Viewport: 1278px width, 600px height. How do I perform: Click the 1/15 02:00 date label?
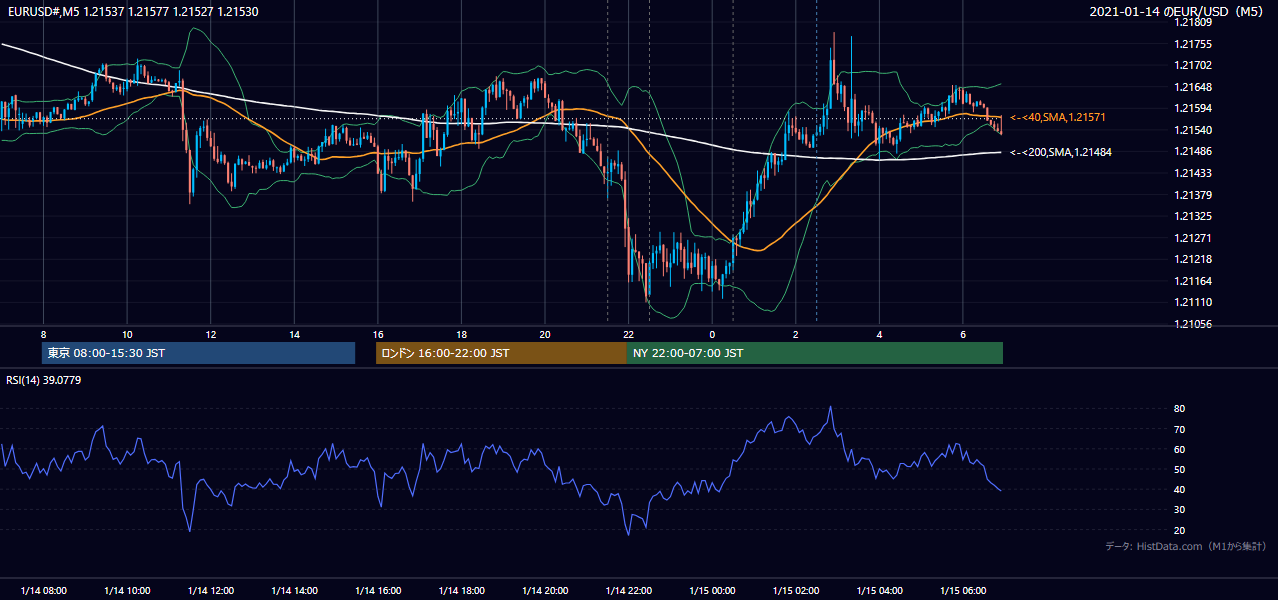pyautogui.click(x=796, y=590)
